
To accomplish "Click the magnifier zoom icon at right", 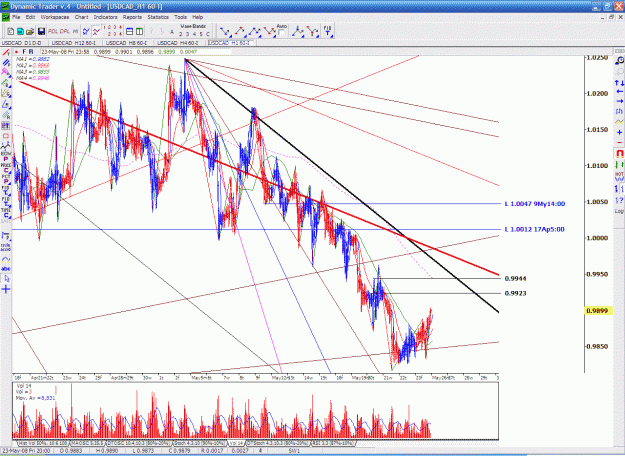I will point(619,61).
